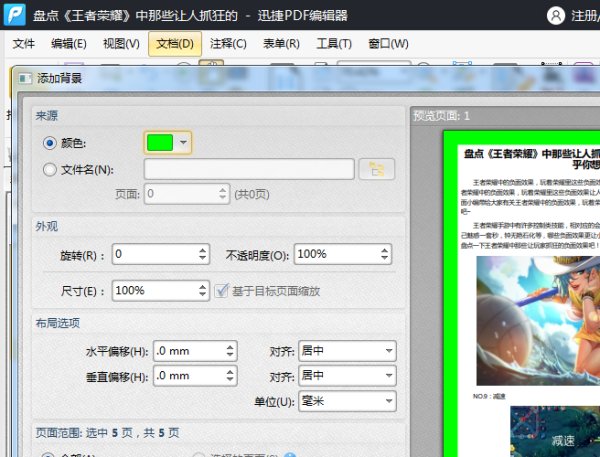Click the 预览页面: 1 label
Viewport: 600px width, 457px height.
pyautogui.click(x=441, y=116)
